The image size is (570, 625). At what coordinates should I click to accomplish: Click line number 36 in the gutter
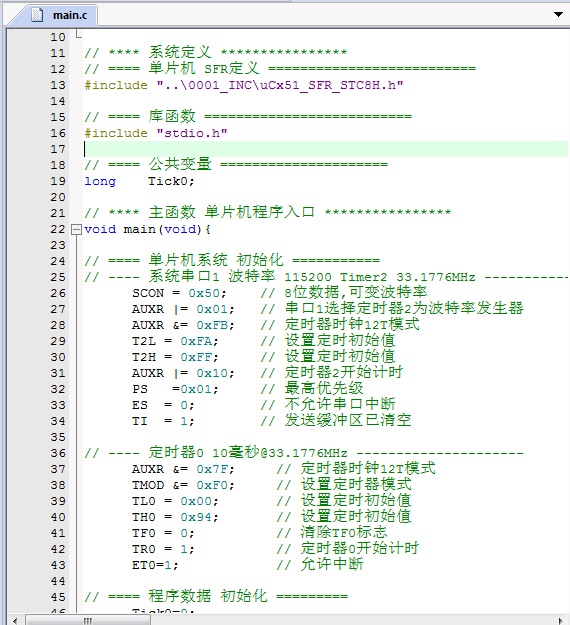[58, 453]
